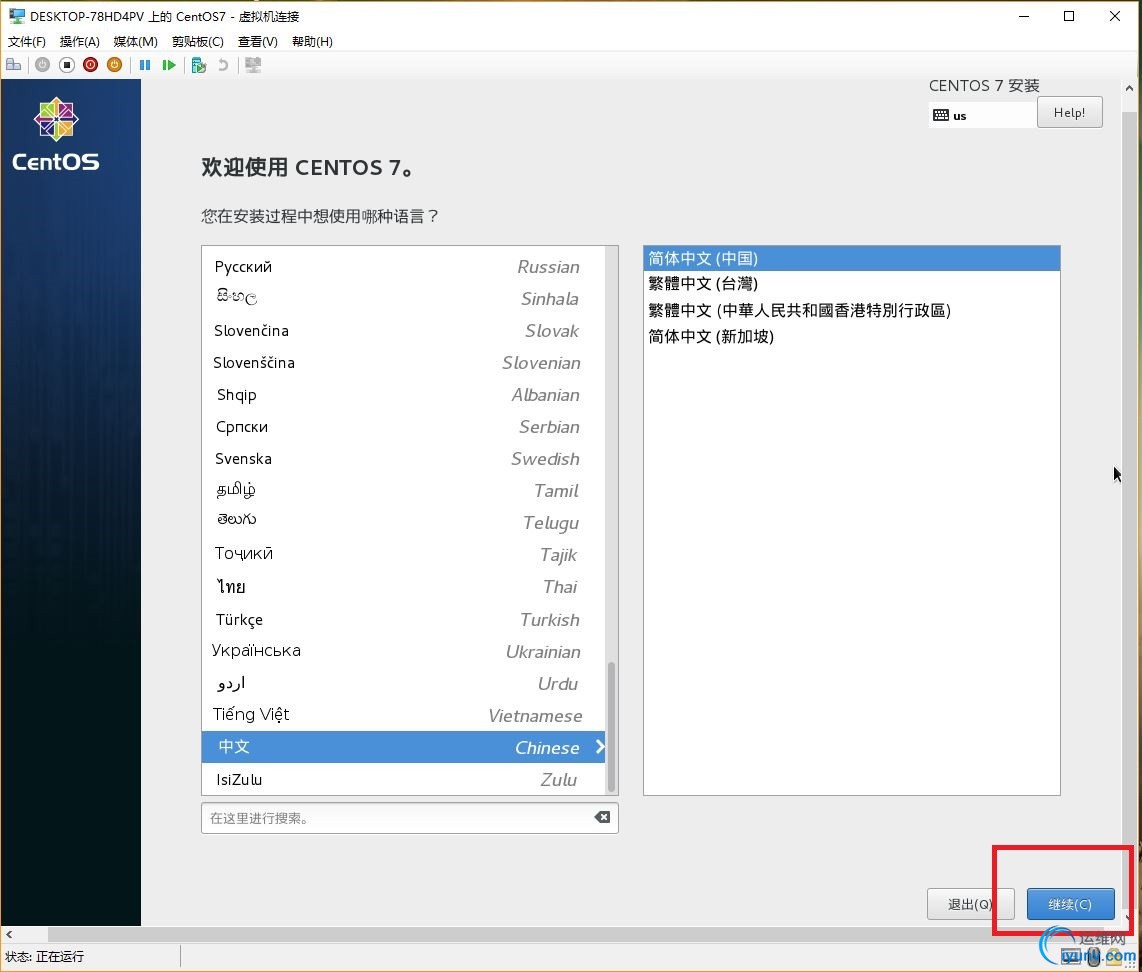1142x972 pixels.
Task: Reset the VM with the green play icon
Action: (169, 65)
